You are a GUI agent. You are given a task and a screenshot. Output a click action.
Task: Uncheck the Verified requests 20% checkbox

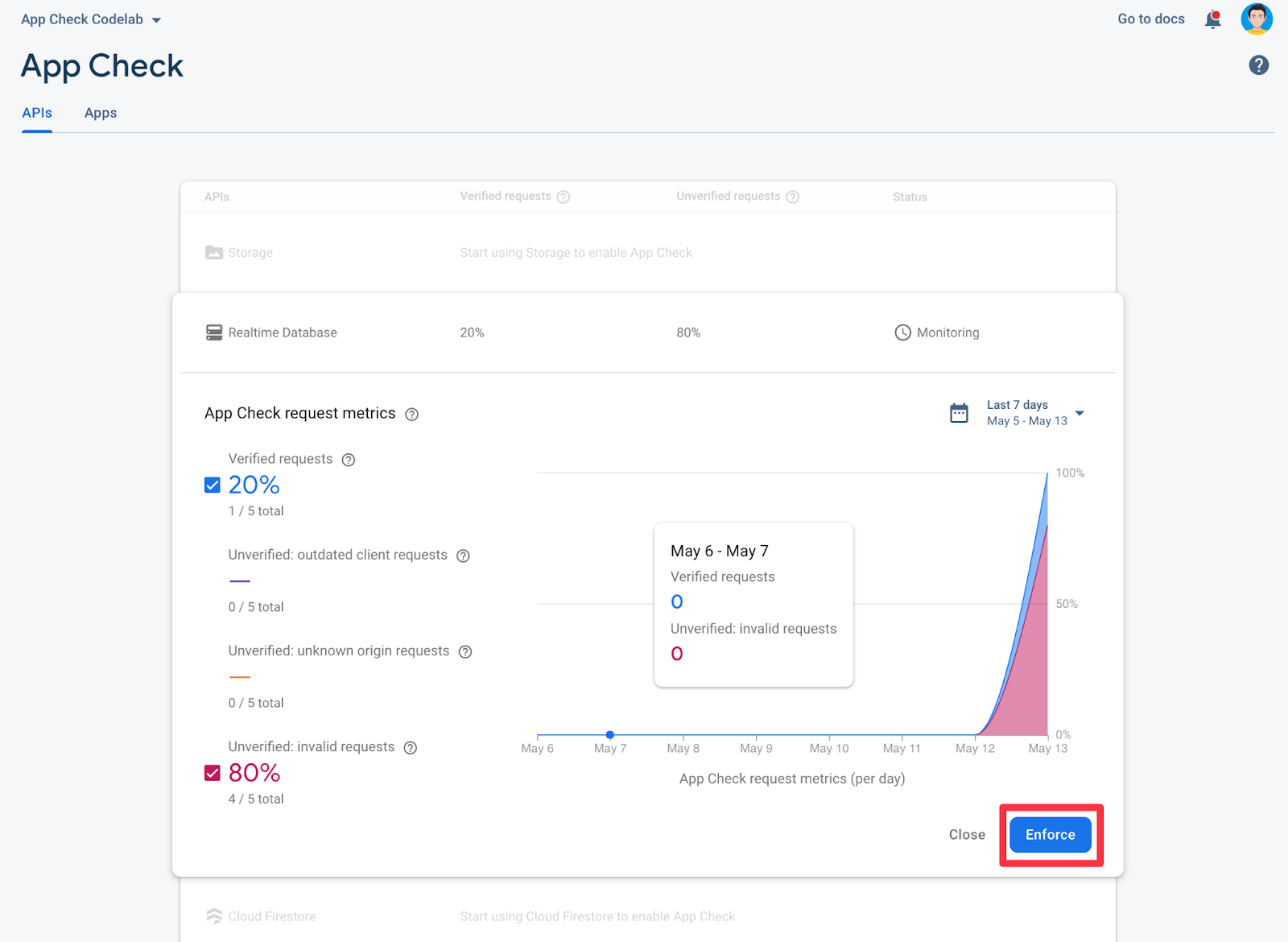(x=213, y=485)
